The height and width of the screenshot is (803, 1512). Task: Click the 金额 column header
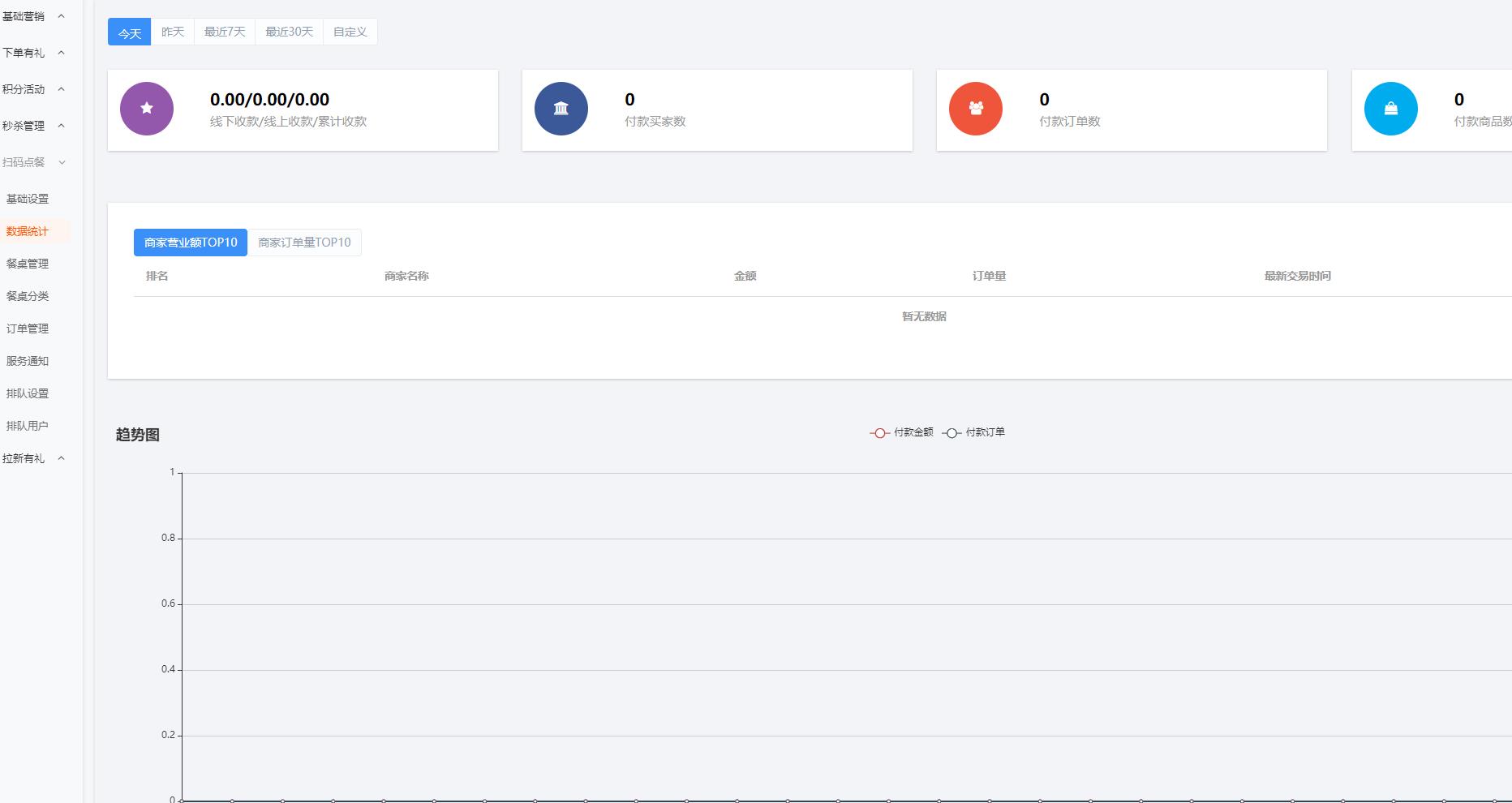pyautogui.click(x=745, y=276)
